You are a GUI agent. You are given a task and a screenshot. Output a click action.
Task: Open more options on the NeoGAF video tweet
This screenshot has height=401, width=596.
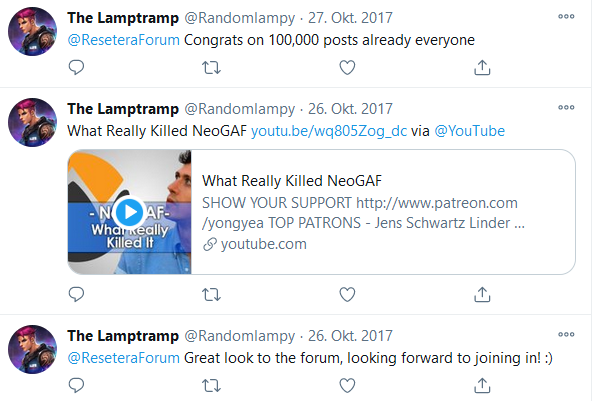566,107
